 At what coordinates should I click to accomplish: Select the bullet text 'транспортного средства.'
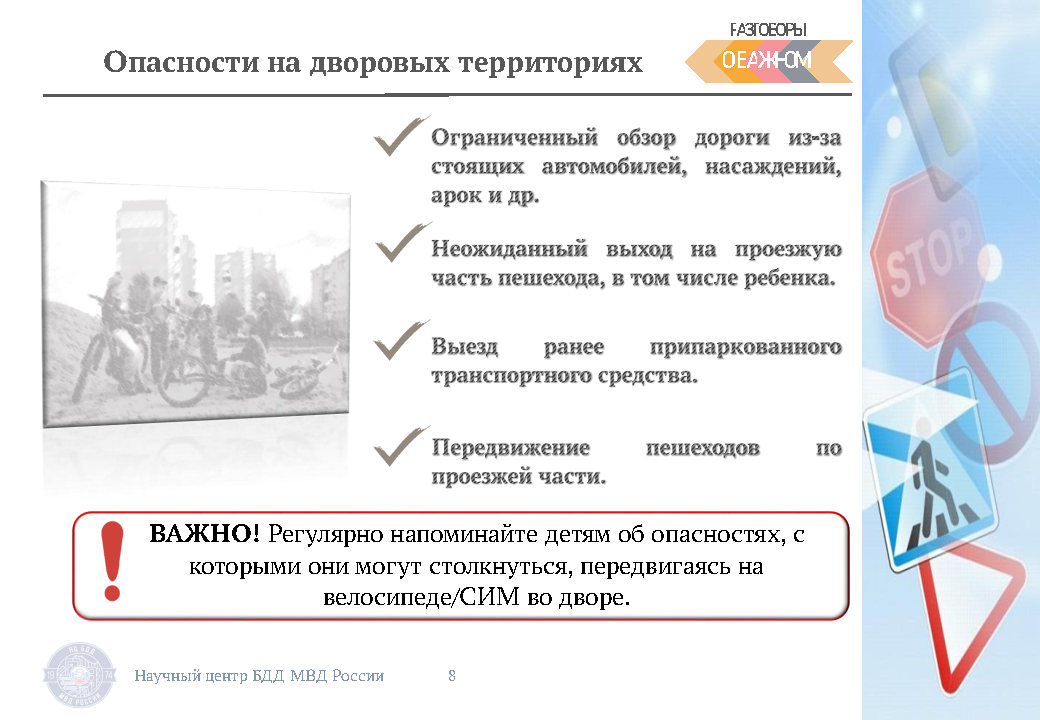pyautogui.click(x=564, y=377)
